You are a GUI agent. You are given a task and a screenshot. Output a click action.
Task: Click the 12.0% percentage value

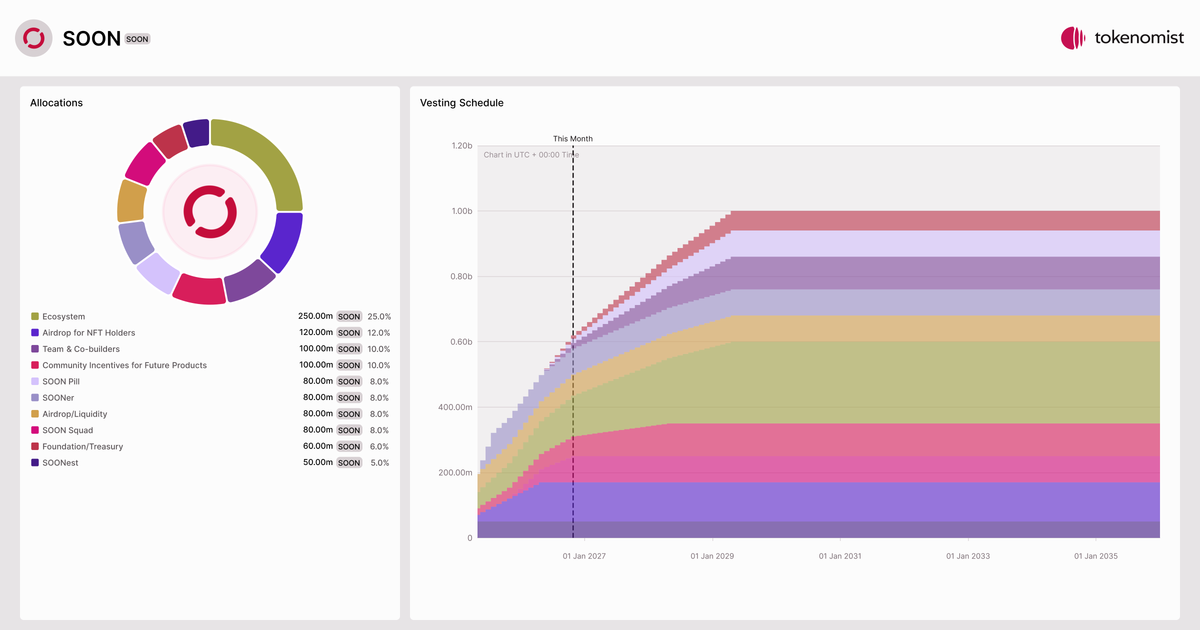(x=379, y=333)
